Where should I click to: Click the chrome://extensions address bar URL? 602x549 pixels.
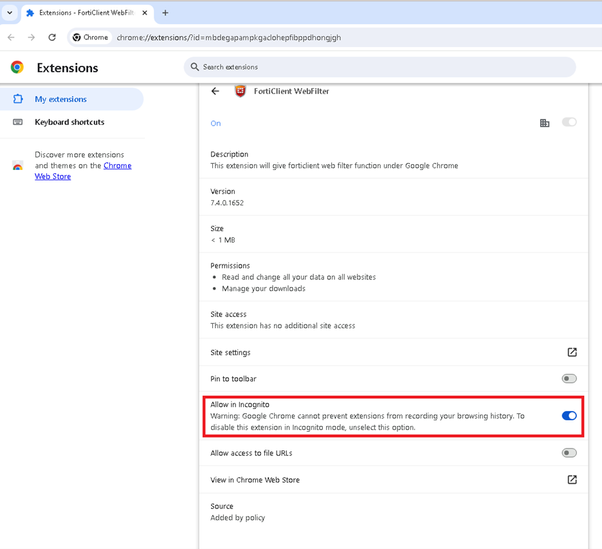point(229,38)
